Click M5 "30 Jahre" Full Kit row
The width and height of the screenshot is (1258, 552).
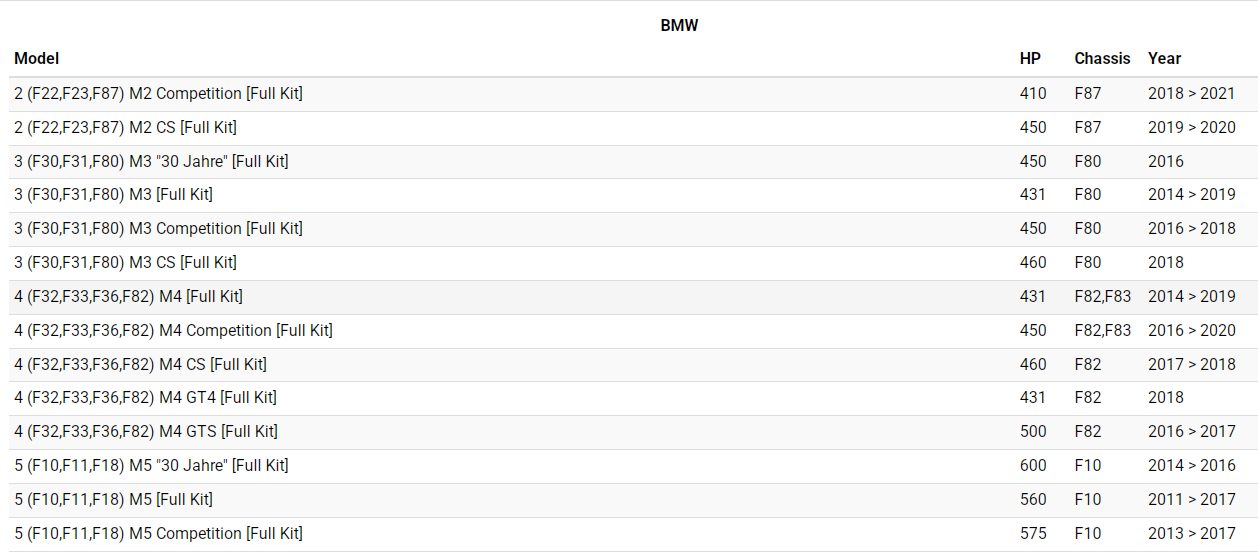(151, 466)
